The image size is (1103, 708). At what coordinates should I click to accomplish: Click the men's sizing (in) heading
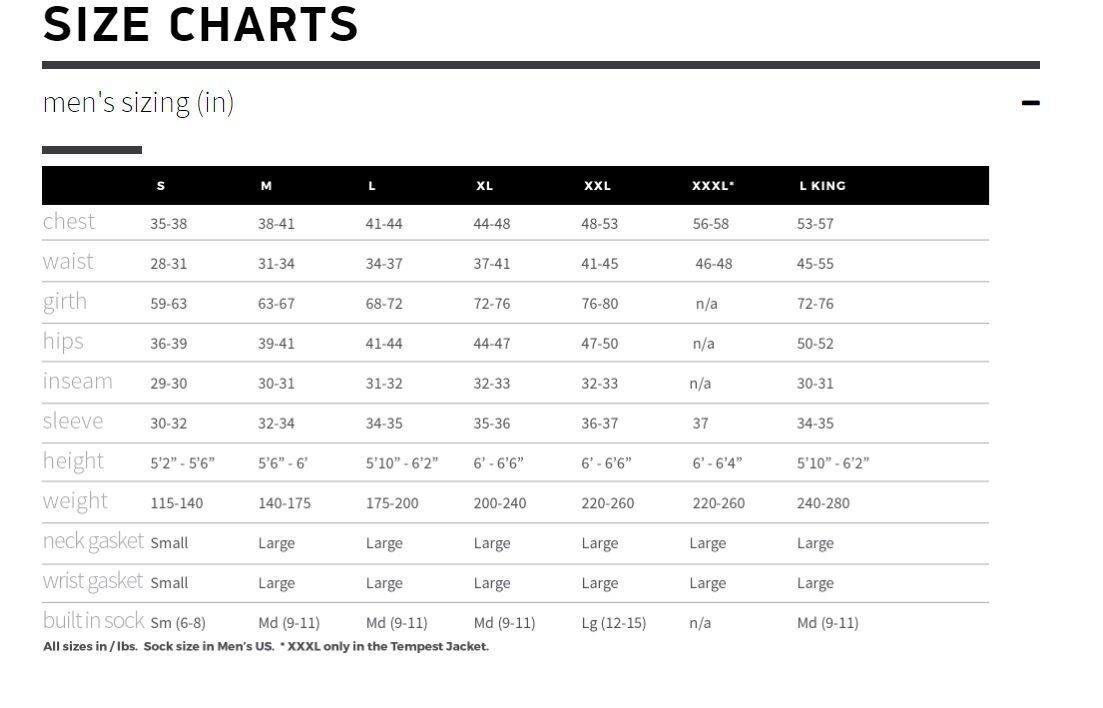tap(138, 103)
